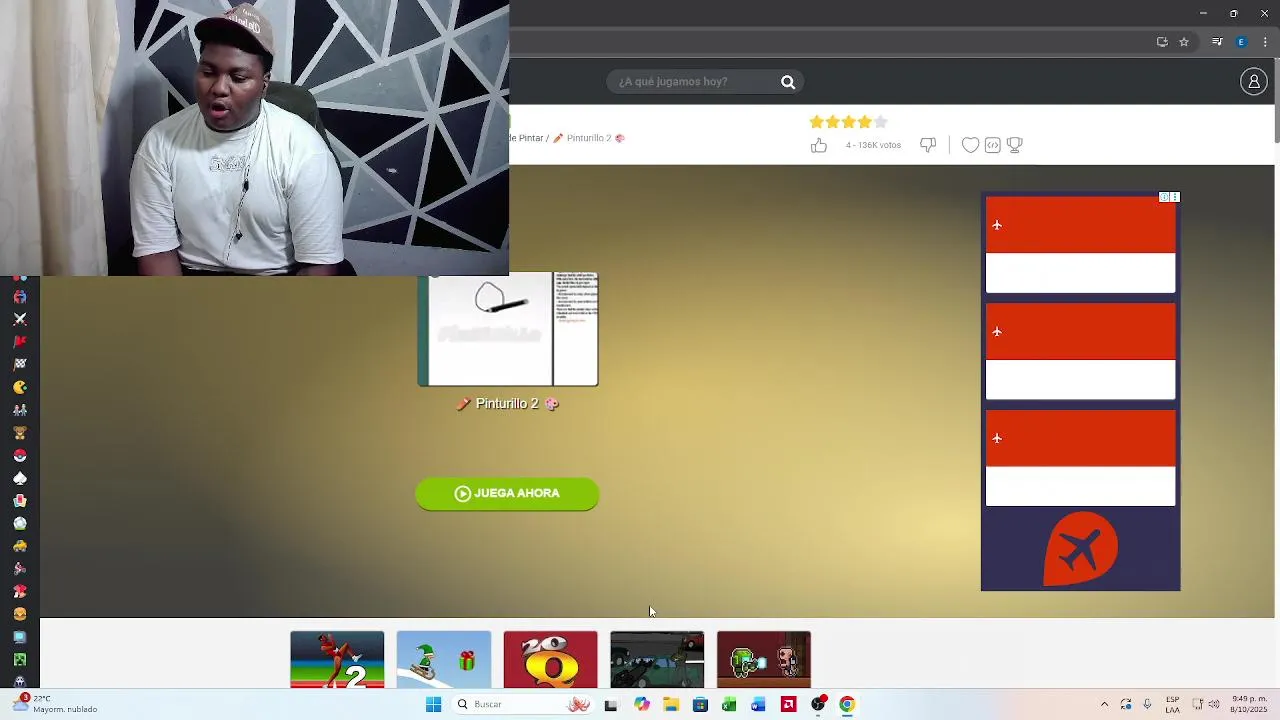The image size is (1280, 720).
Task: Open Task View from taskbar
Action: (x=611, y=704)
